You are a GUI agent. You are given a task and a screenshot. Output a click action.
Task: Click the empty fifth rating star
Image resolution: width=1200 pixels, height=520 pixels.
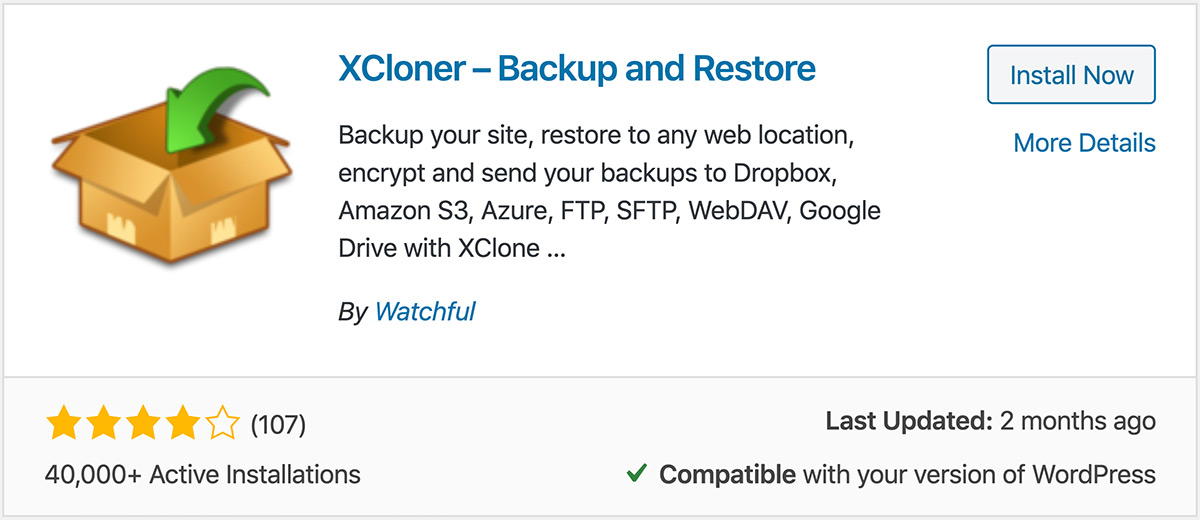(222, 425)
